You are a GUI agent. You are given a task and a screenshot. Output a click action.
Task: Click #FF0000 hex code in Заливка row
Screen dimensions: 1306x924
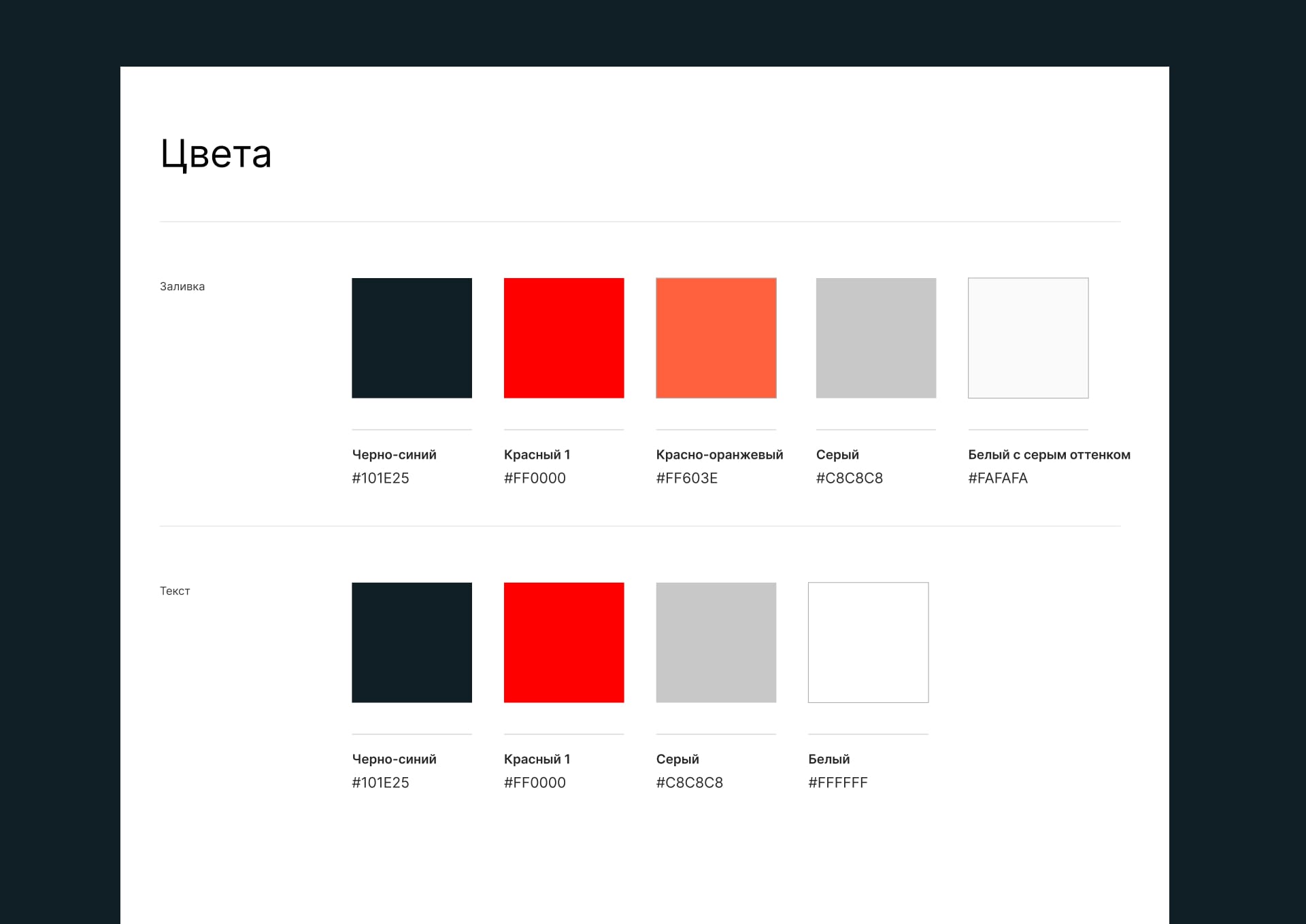pyautogui.click(x=535, y=478)
